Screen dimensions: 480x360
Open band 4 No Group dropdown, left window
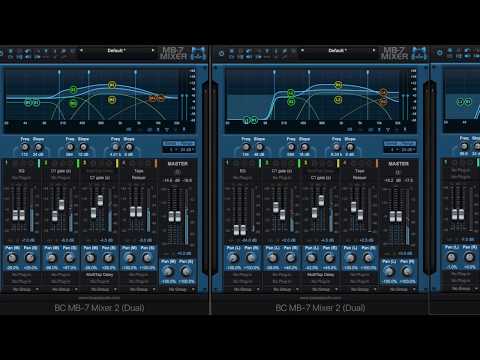click(x=139, y=289)
